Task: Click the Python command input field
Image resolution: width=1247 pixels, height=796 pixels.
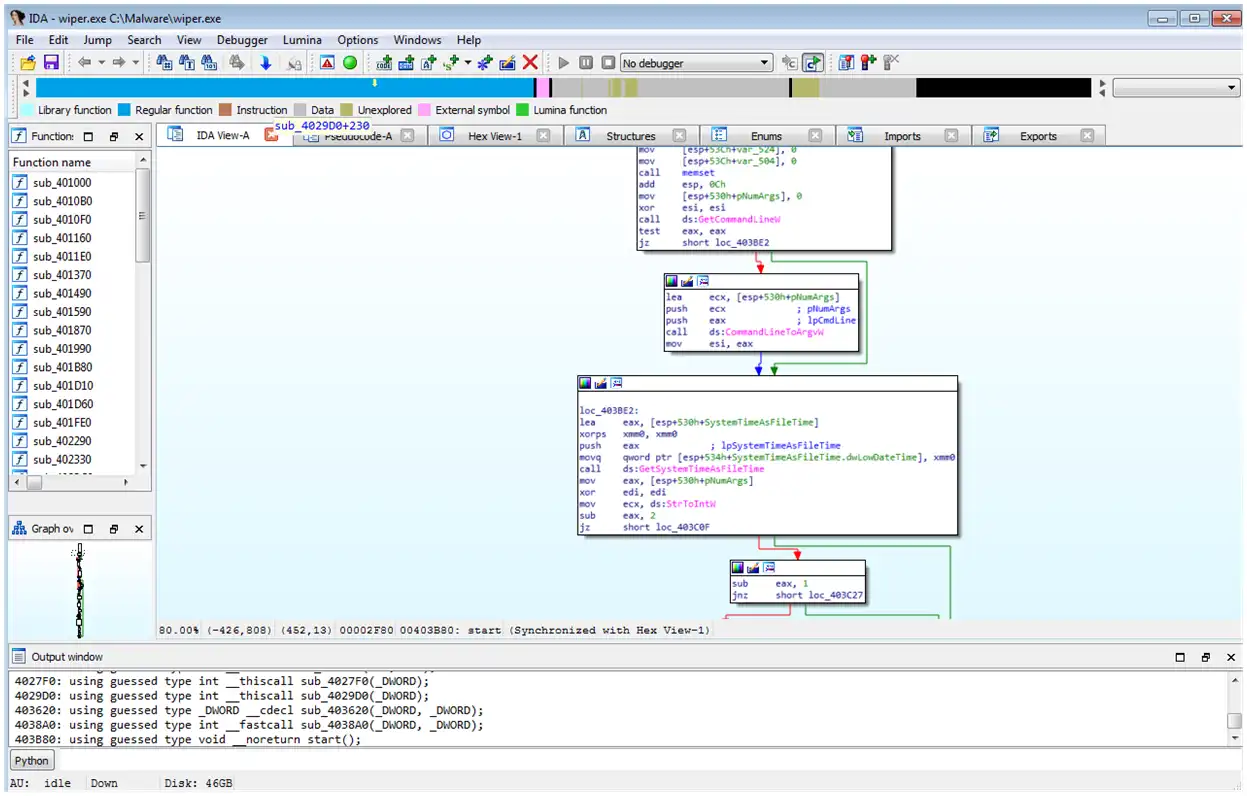Action: click(647, 760)
